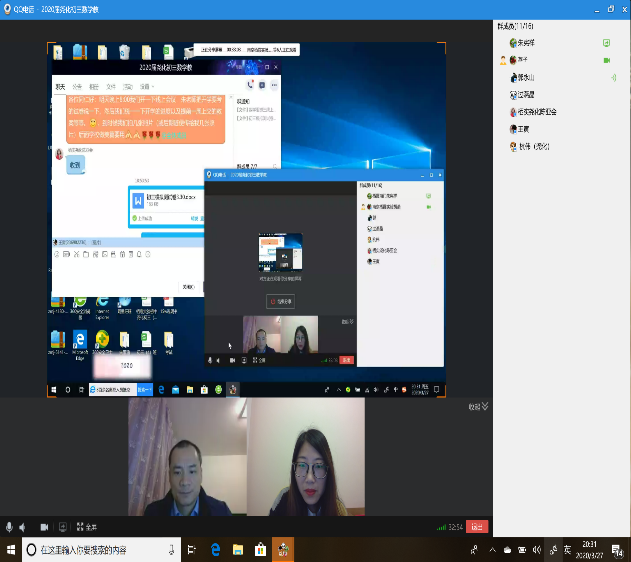The image size is (631, 562).
Task: Open File Explorer from the taskbar
Action: pyautogui.click(x=238, y=550)
